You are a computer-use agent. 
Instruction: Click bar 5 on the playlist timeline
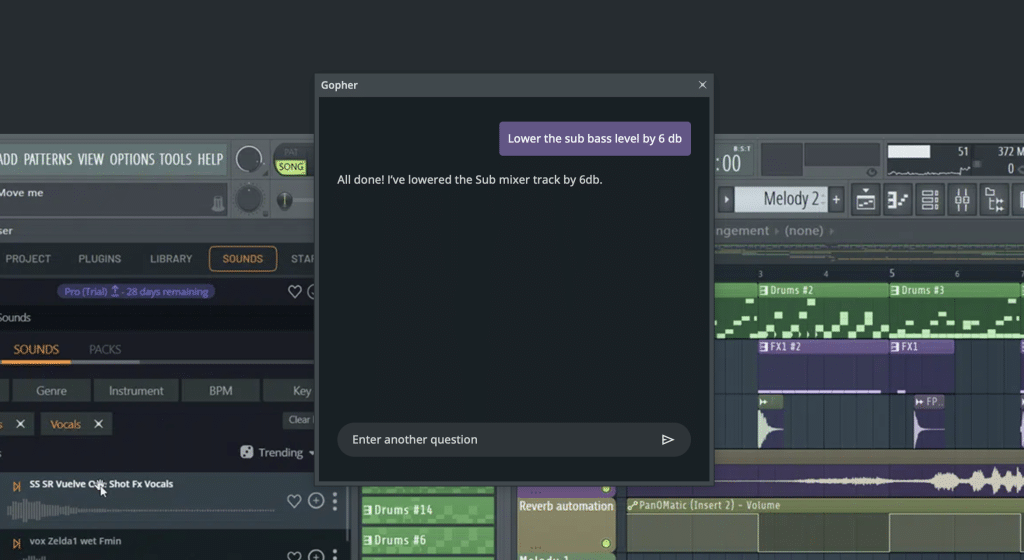click(x=891, y=273)
